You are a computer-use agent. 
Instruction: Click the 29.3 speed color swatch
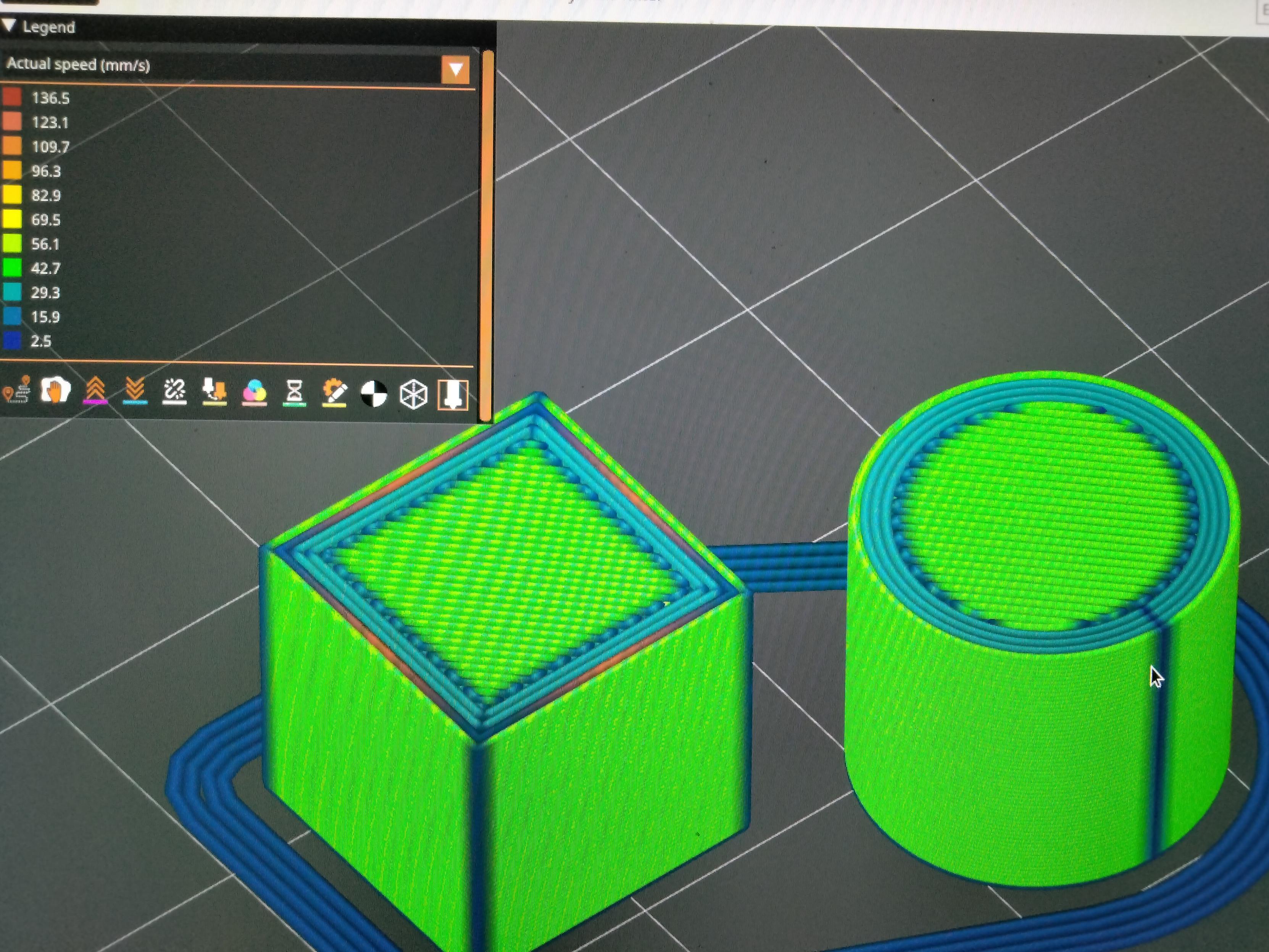[x=12, y=292]
